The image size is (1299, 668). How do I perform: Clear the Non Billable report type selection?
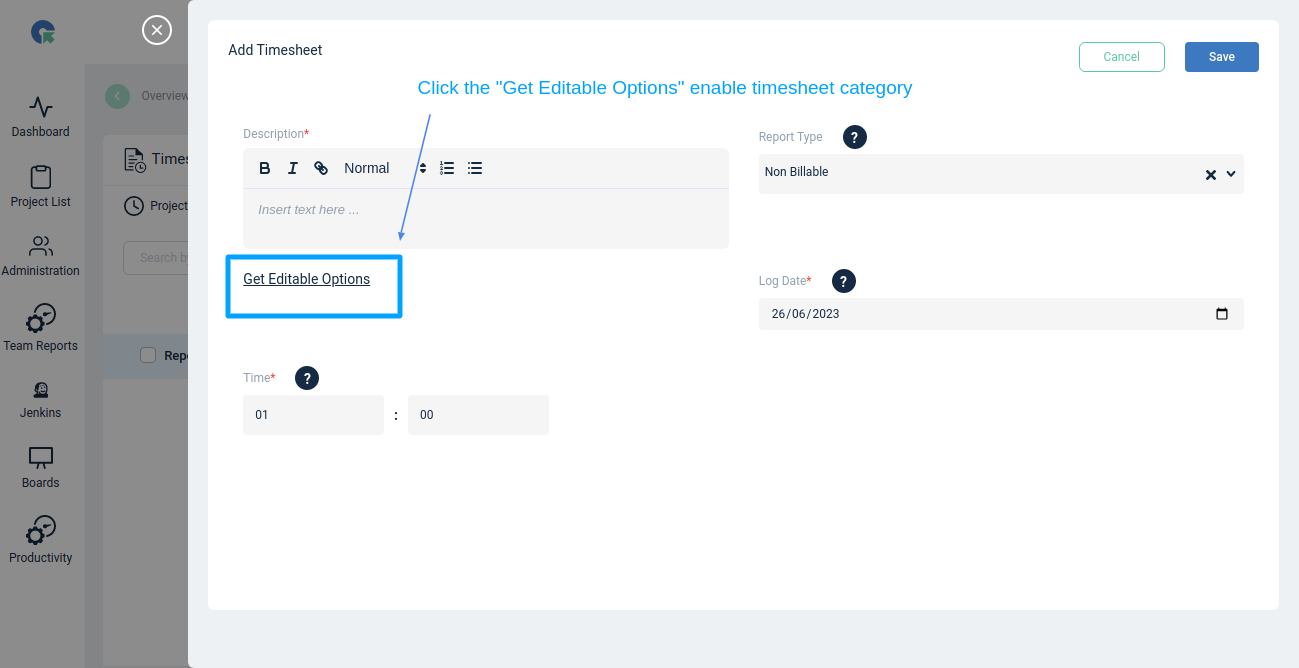[x=1210, y=174]
